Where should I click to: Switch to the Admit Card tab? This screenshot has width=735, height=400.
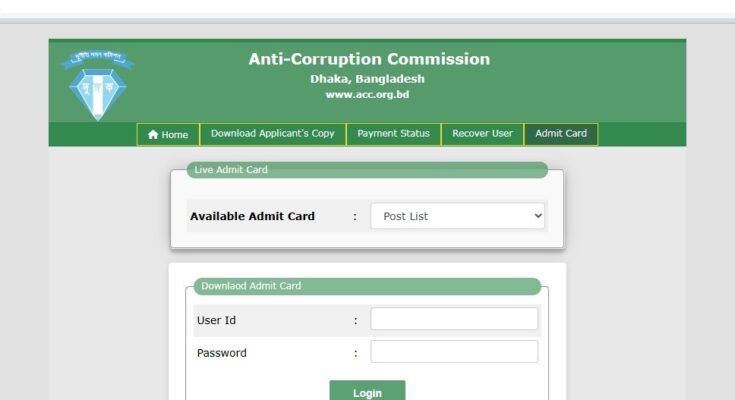tap(561, 134)
